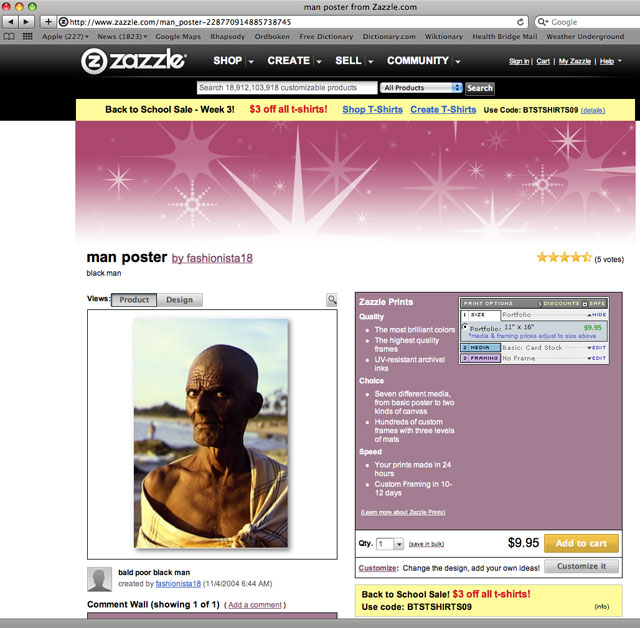Open the My Zazzle link
Screen dimensions: 640x628
tap(575, 61)
